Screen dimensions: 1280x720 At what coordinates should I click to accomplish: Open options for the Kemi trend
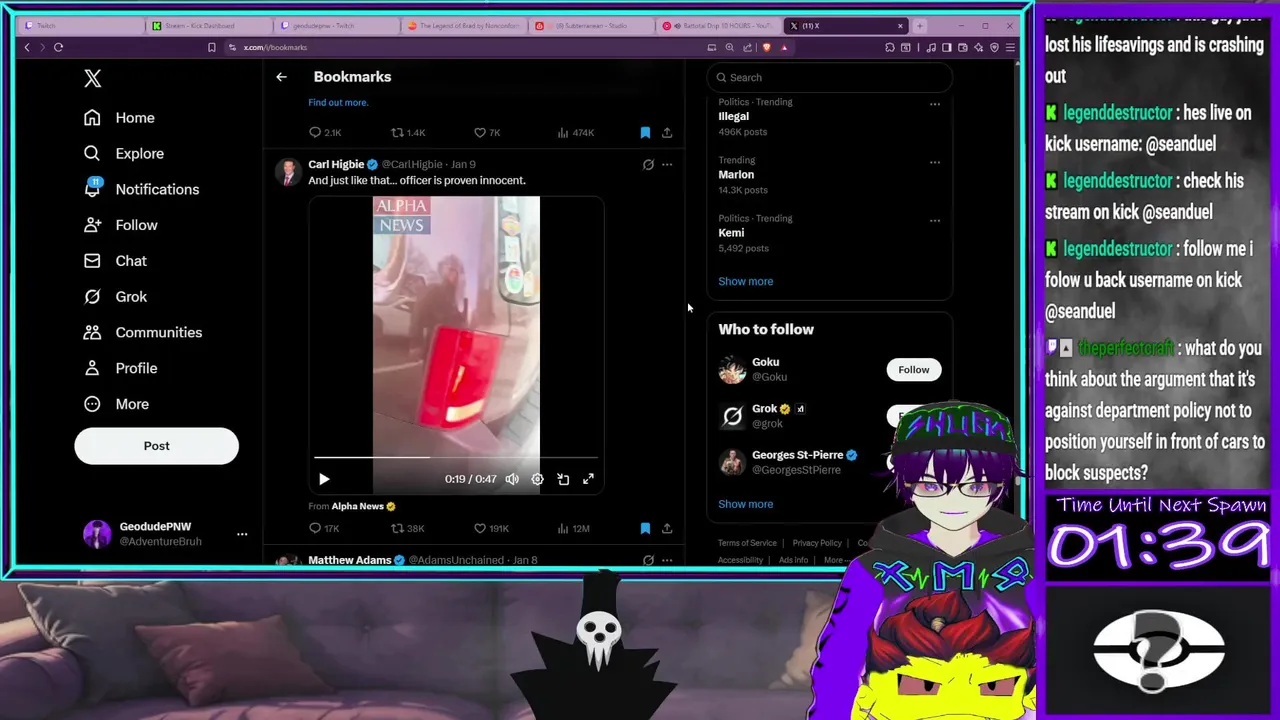(x=934, y=220)
